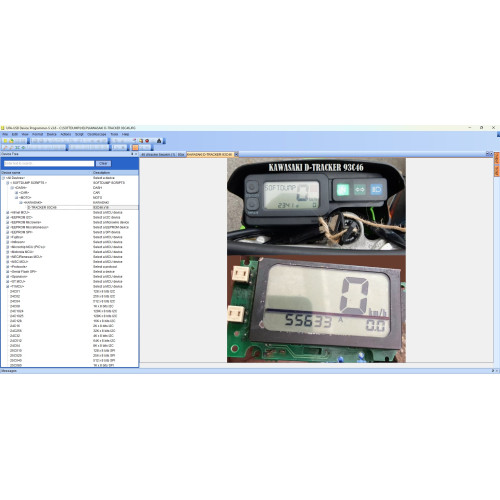Select the 24C01 device
The width and height of the screenshot is (500, 500).
click(x=15, y=291)
